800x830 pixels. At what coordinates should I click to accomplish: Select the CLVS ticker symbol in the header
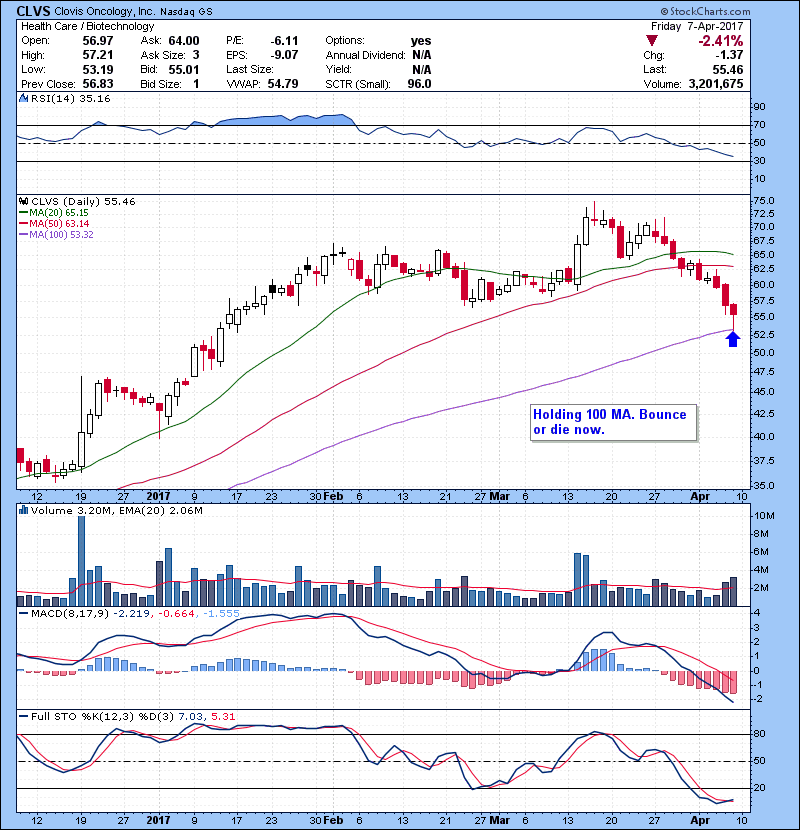33,11
